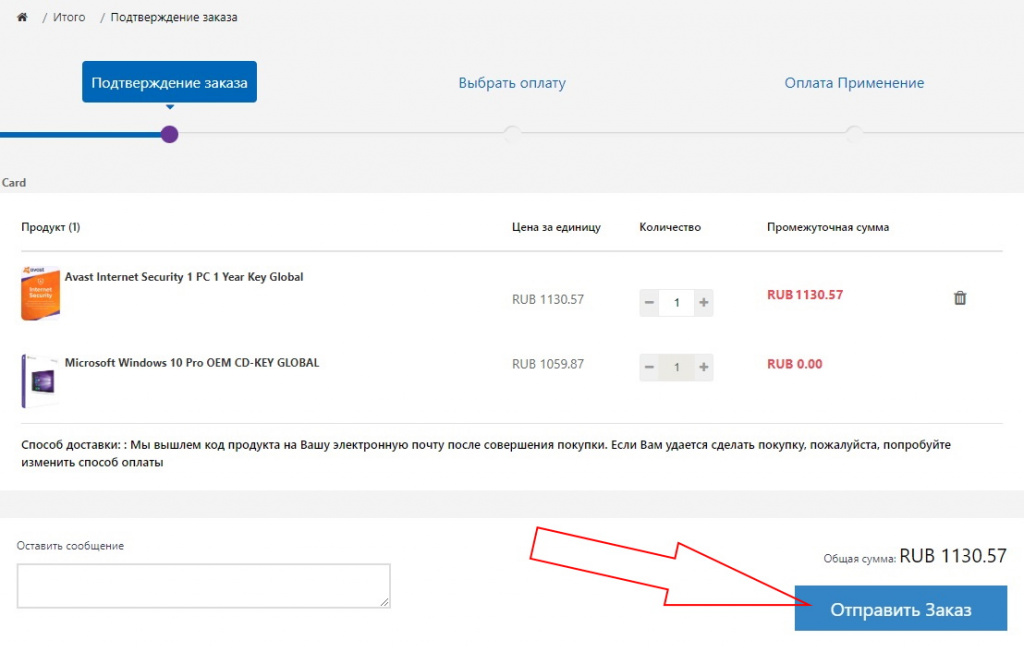Click the Avast product thumbnail image
The width and height of the screenshot is (1024, 652).
coord(34,293)
